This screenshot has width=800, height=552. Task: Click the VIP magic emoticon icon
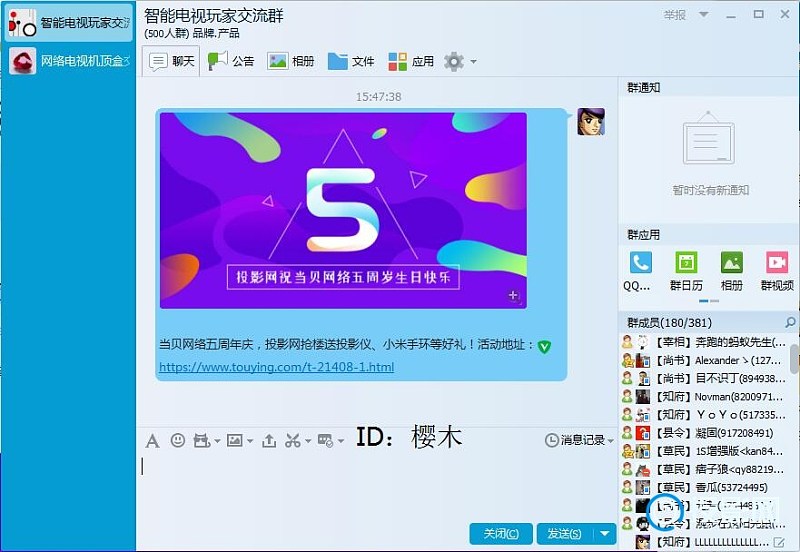pos(202,440)
